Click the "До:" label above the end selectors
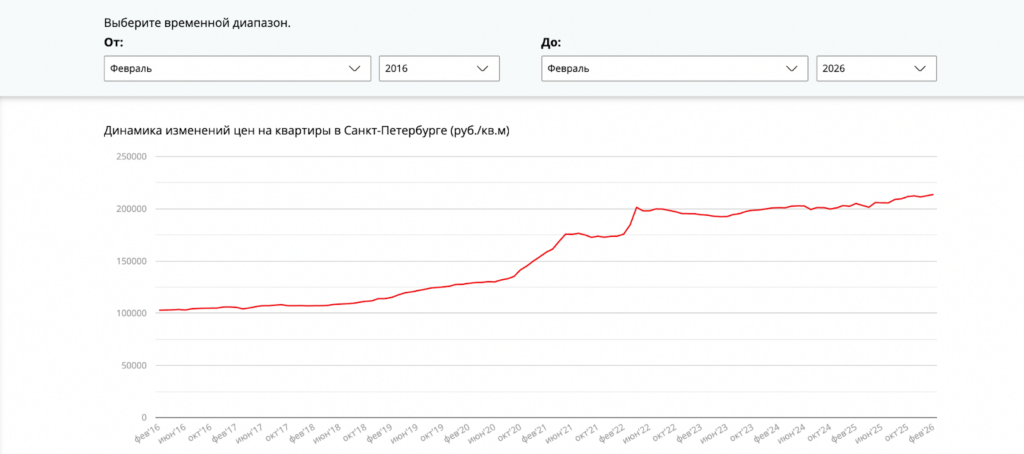The height and width of the screenshot is (454, 1024). (551, 43)
